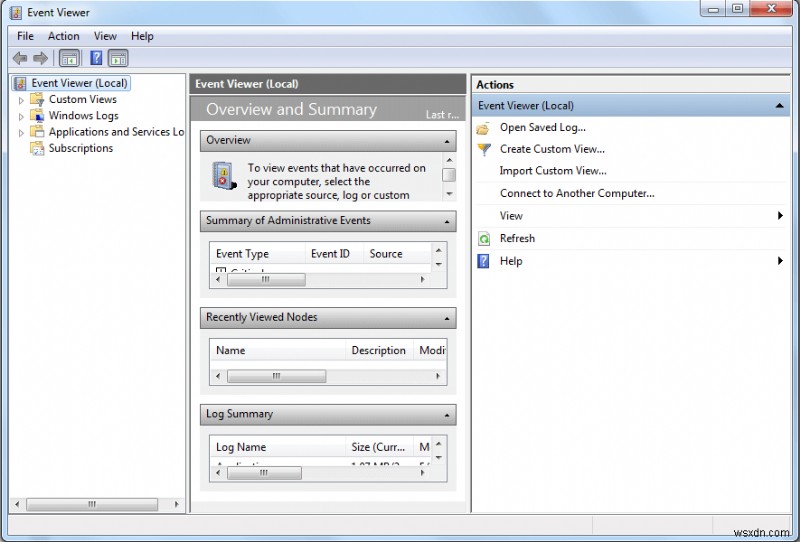Click Overview text scroll down arrow
Screen dimensions: 800x542
pos(449,193)
